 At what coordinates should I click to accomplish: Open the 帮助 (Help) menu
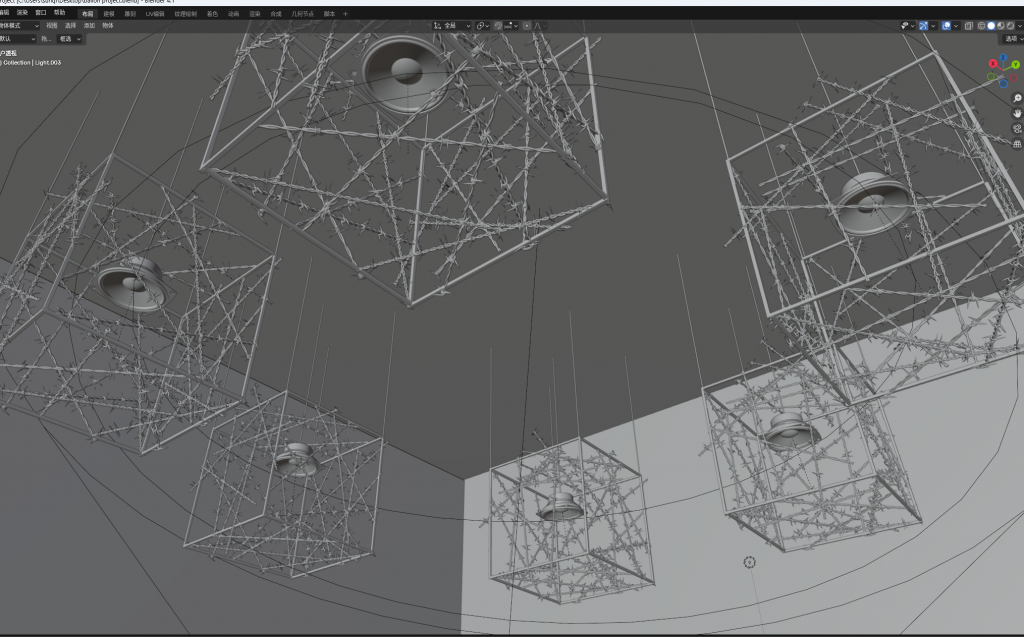point(59,12)
